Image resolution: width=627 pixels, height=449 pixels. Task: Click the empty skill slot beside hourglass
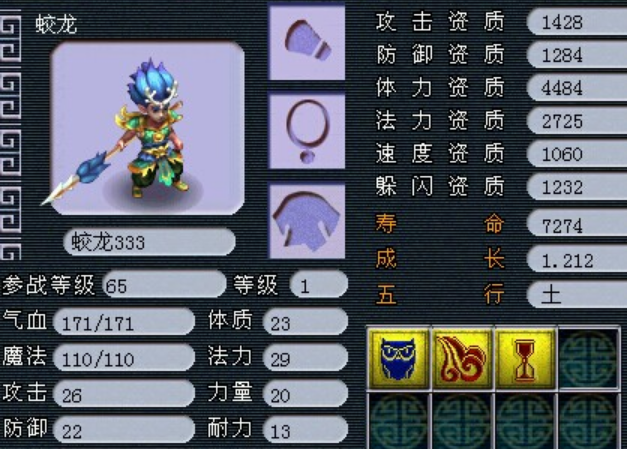pos(589,358)
